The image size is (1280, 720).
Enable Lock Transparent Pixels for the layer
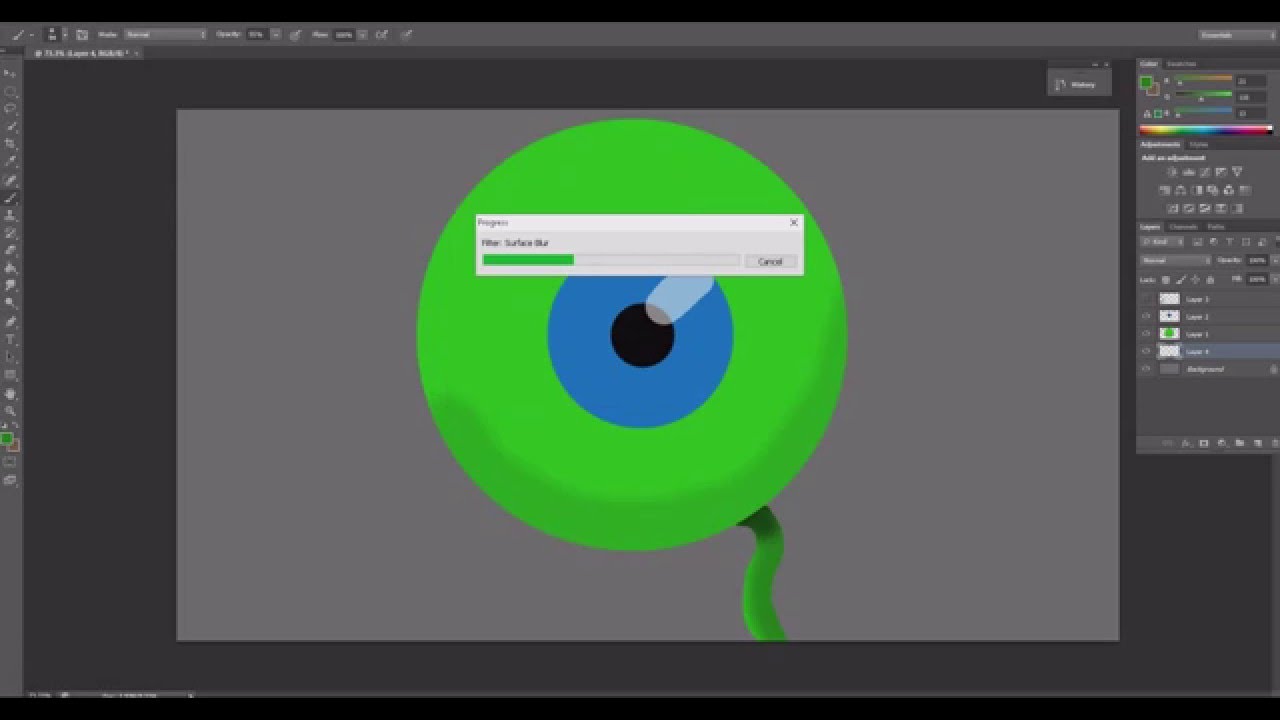coord(1166,278)
